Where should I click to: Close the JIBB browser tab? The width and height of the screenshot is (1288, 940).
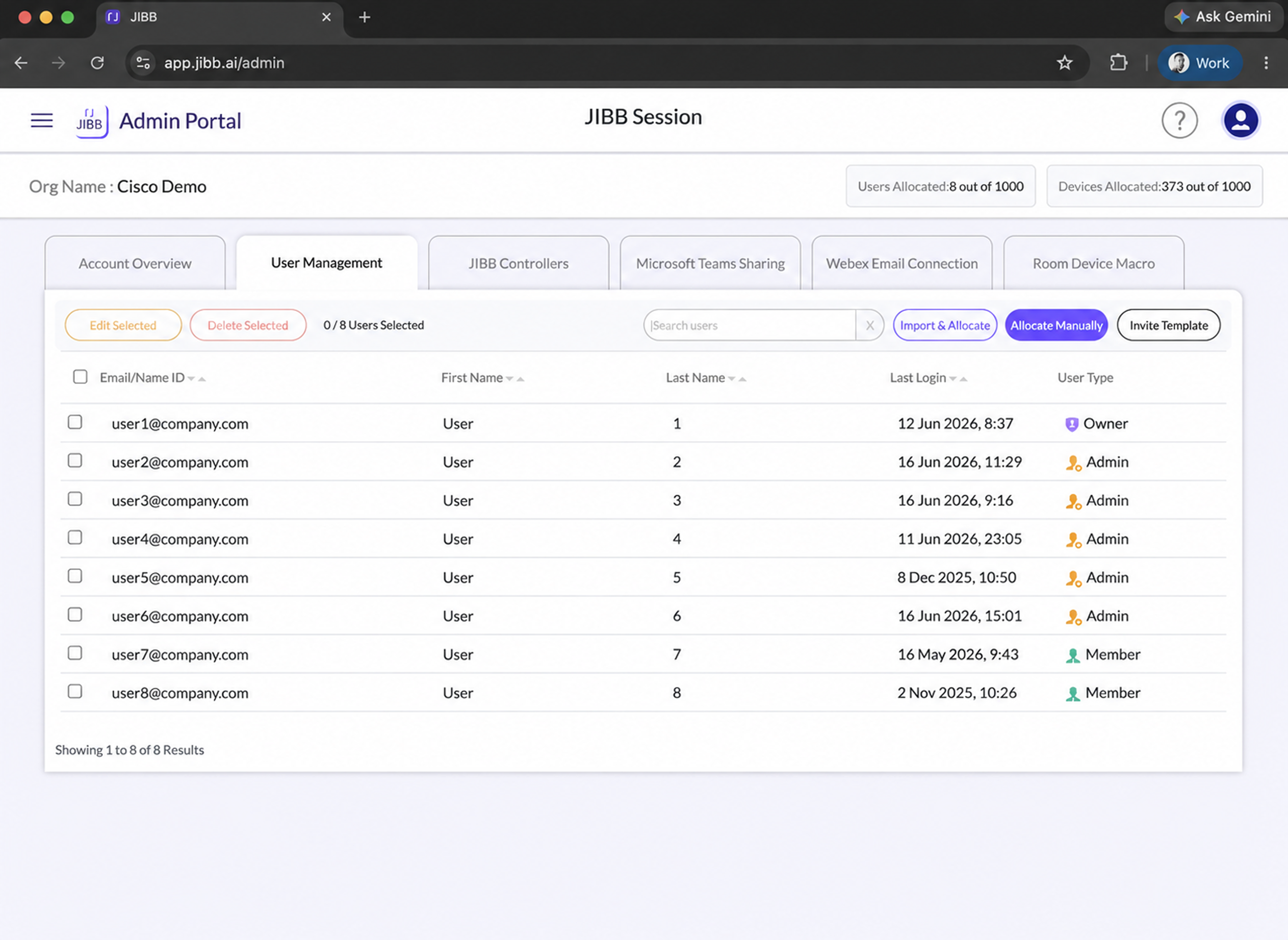coord(326,17)
